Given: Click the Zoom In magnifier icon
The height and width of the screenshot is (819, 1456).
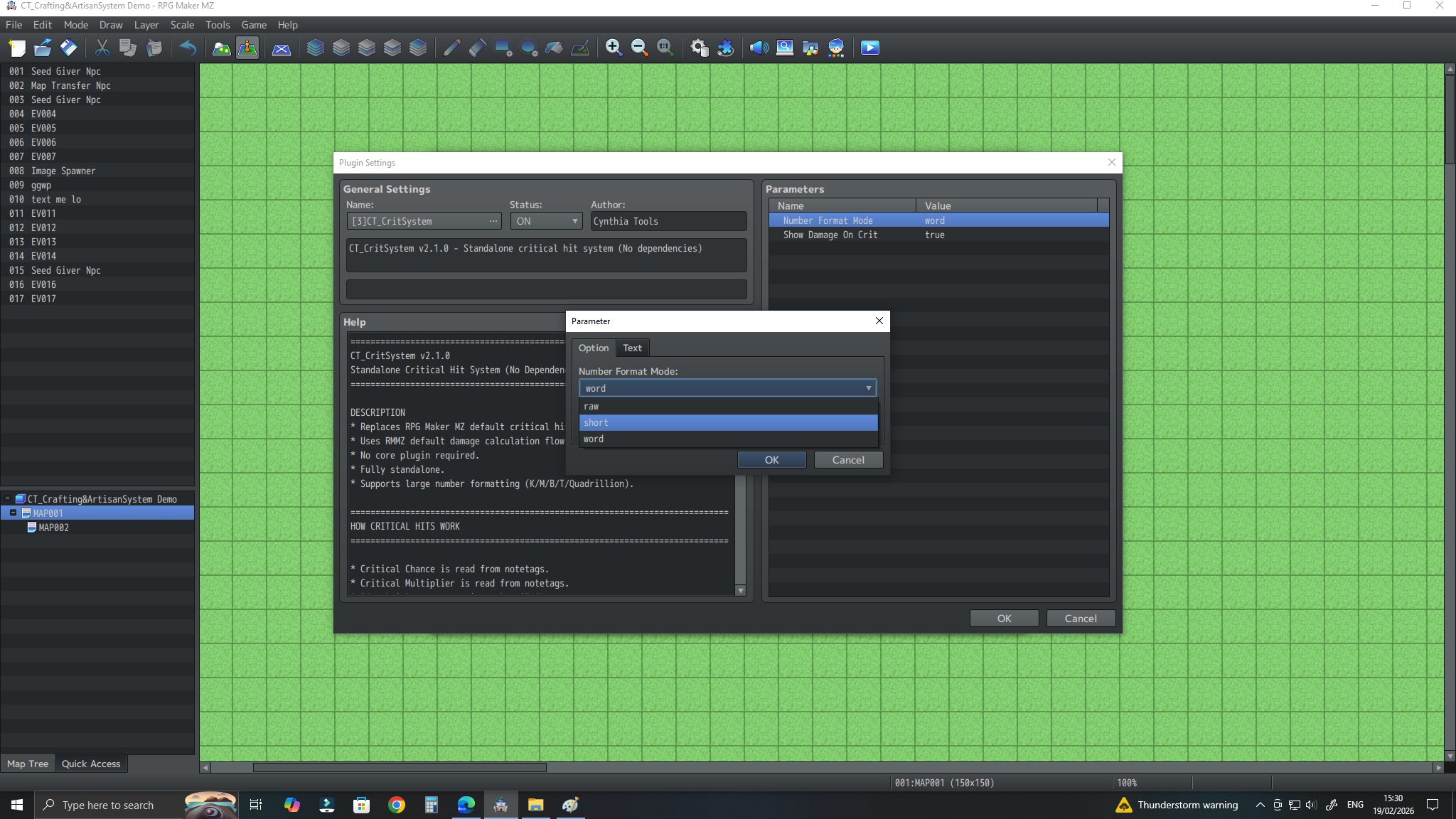Looking at the screenshot, I should [x=614, y=48].
